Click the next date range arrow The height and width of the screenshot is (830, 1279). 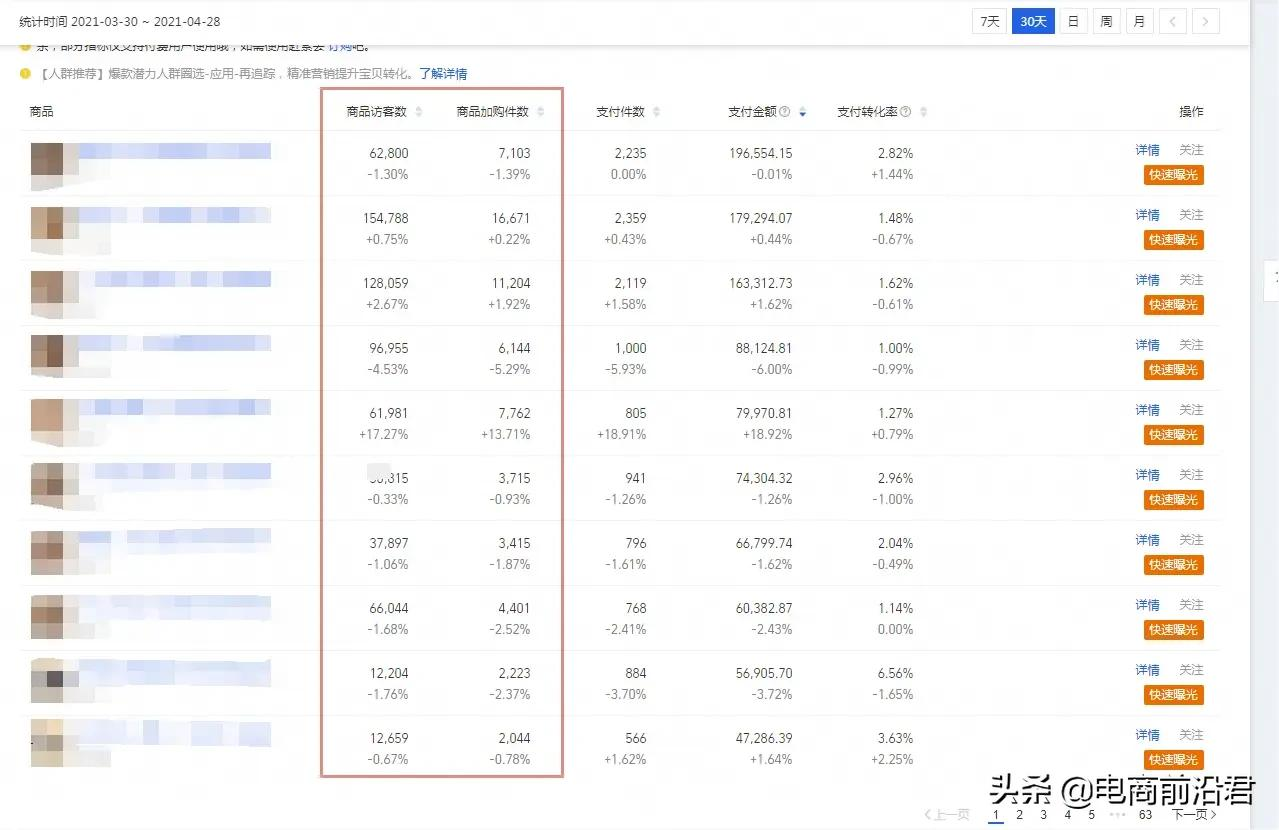click(x=1206, y=20)
